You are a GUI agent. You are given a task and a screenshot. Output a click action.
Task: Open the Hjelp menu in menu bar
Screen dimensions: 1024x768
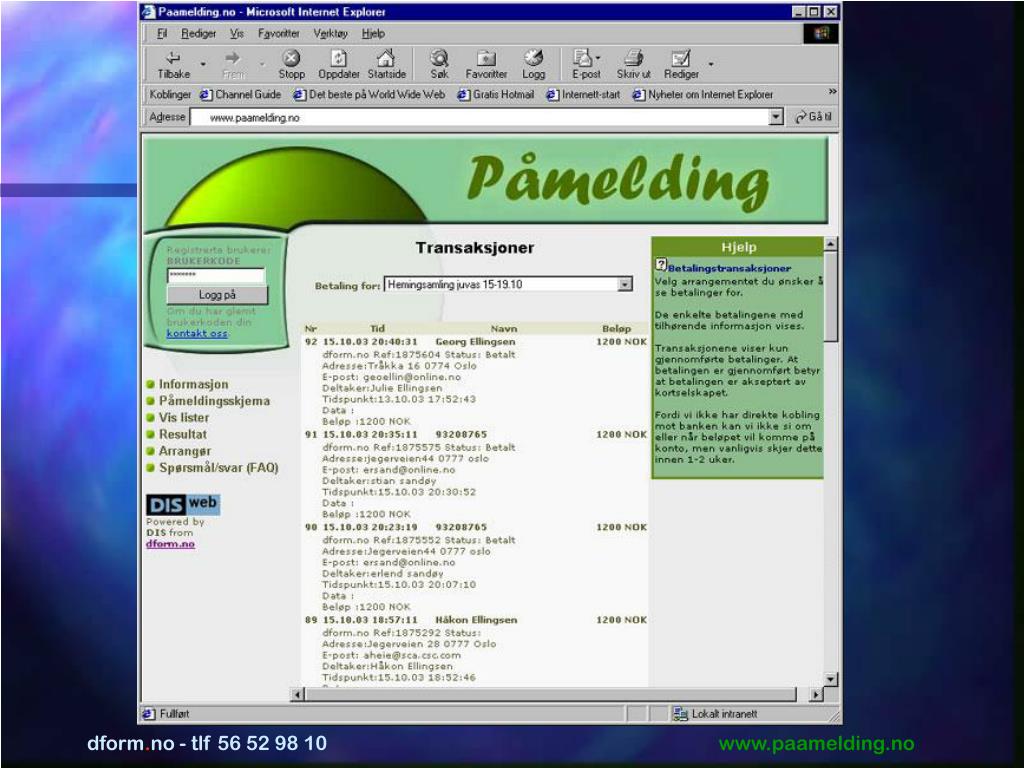tap(373, 33)
